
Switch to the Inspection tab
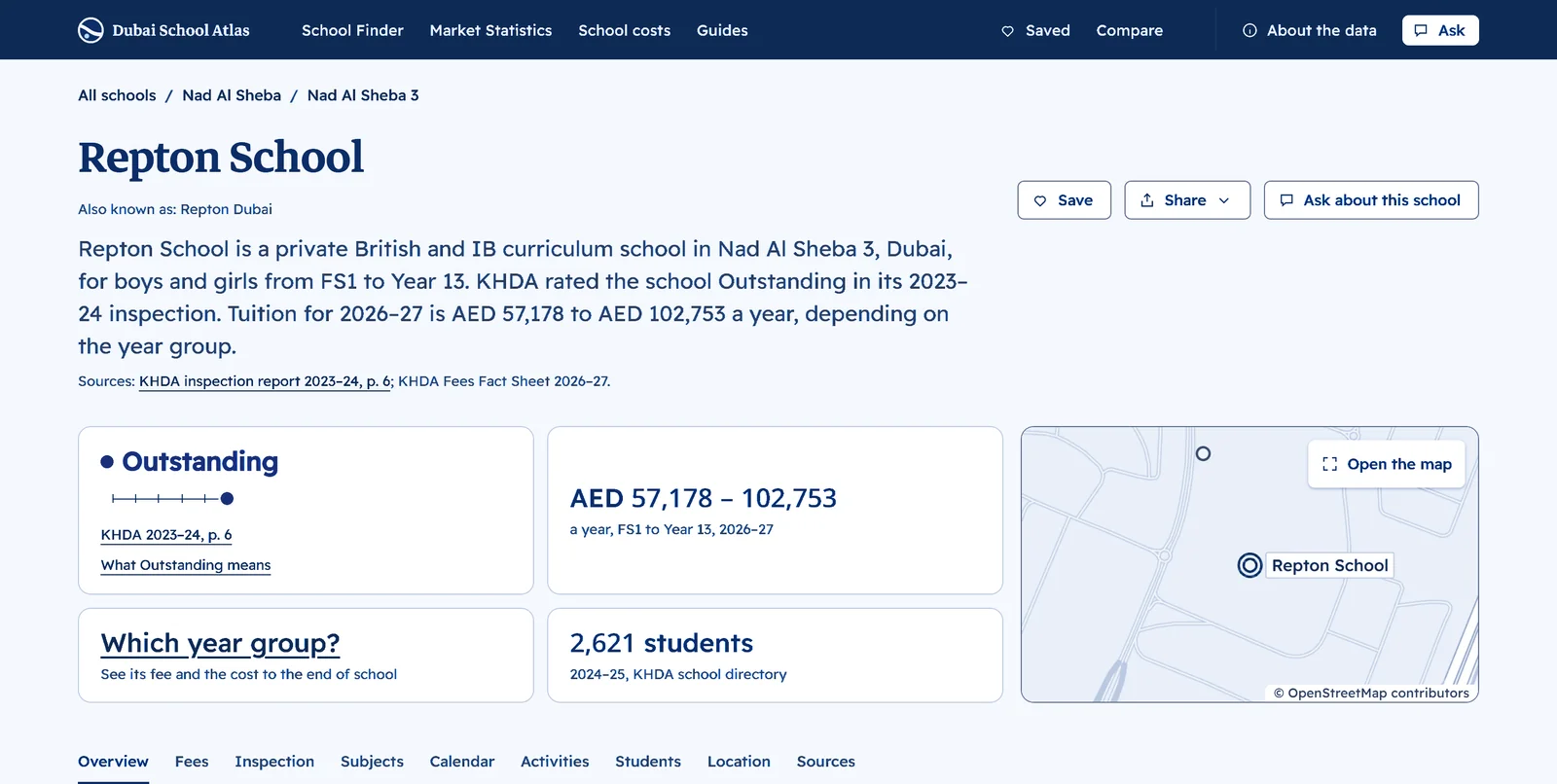[274, 762]
